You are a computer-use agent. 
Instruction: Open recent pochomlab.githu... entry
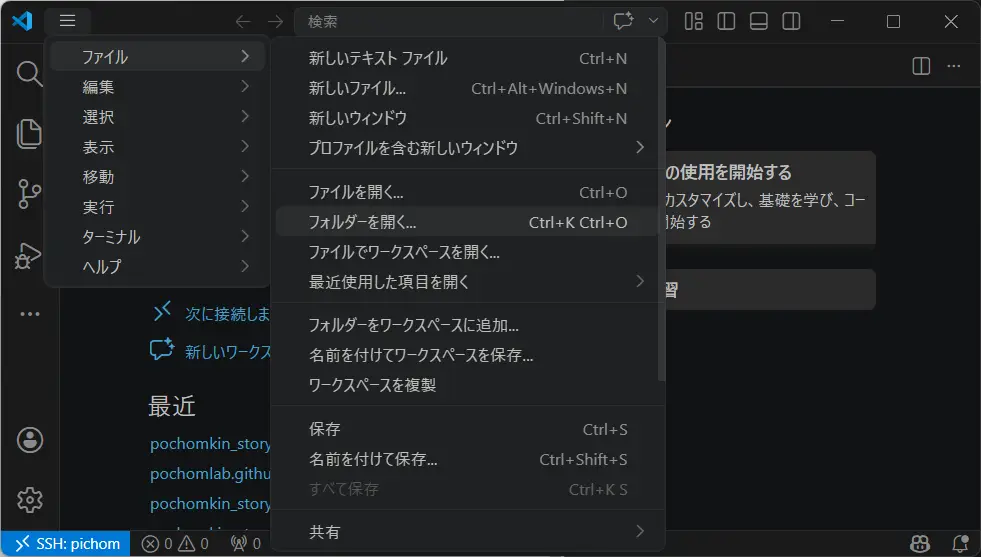[210, 474]
